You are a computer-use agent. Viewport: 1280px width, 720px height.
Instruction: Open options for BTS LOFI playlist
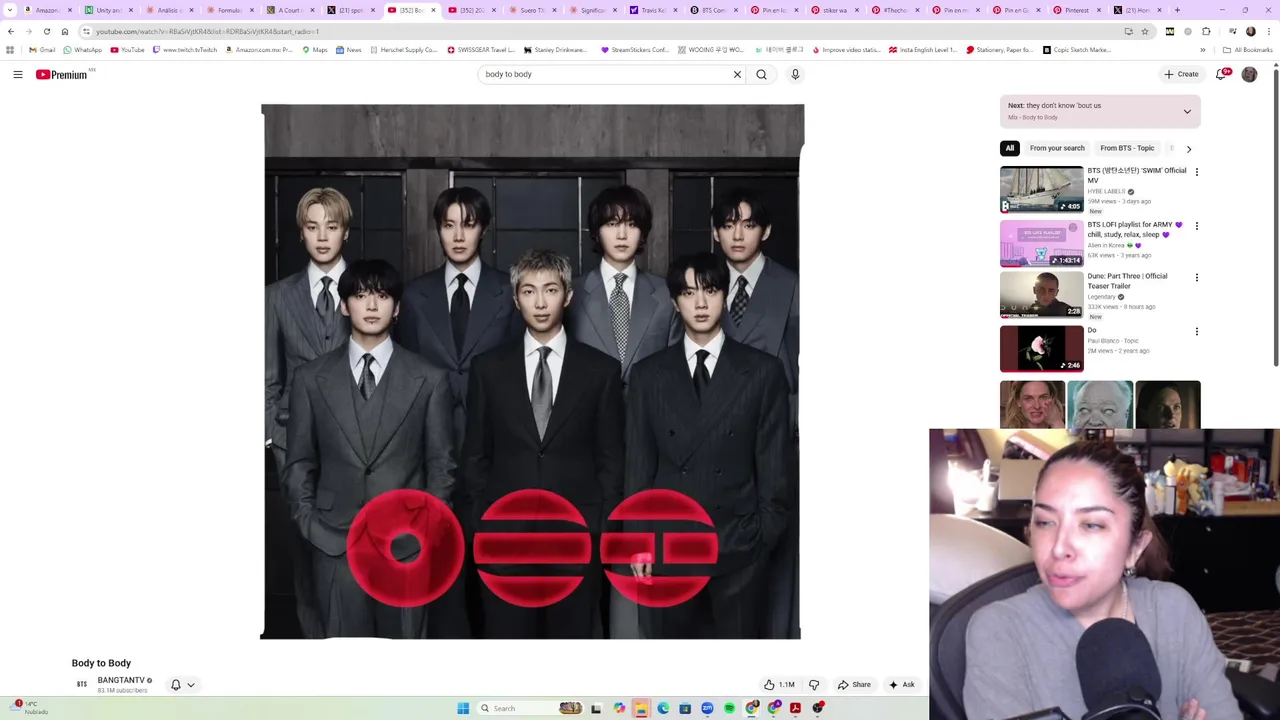(x=1197, y=226)
